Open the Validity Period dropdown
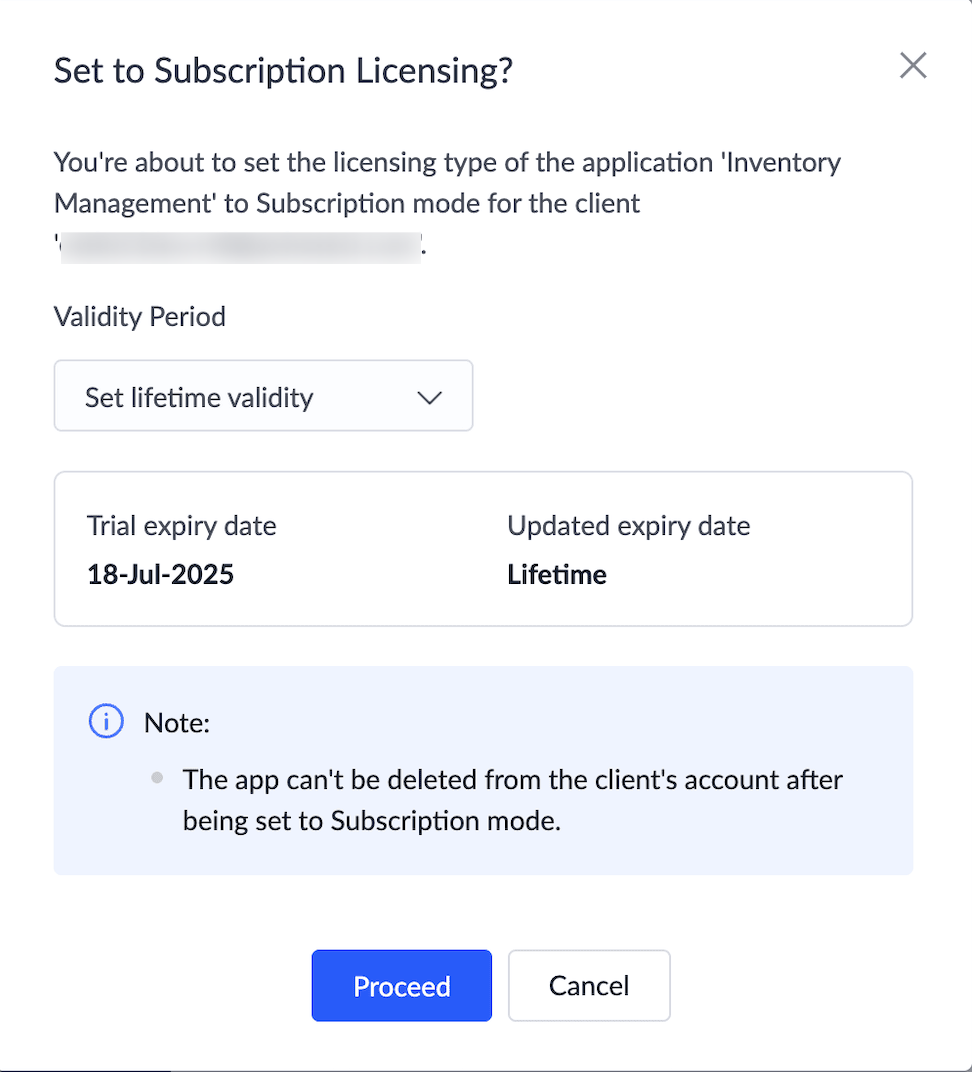Screen dimensions: 972x1072 [263, 396]
